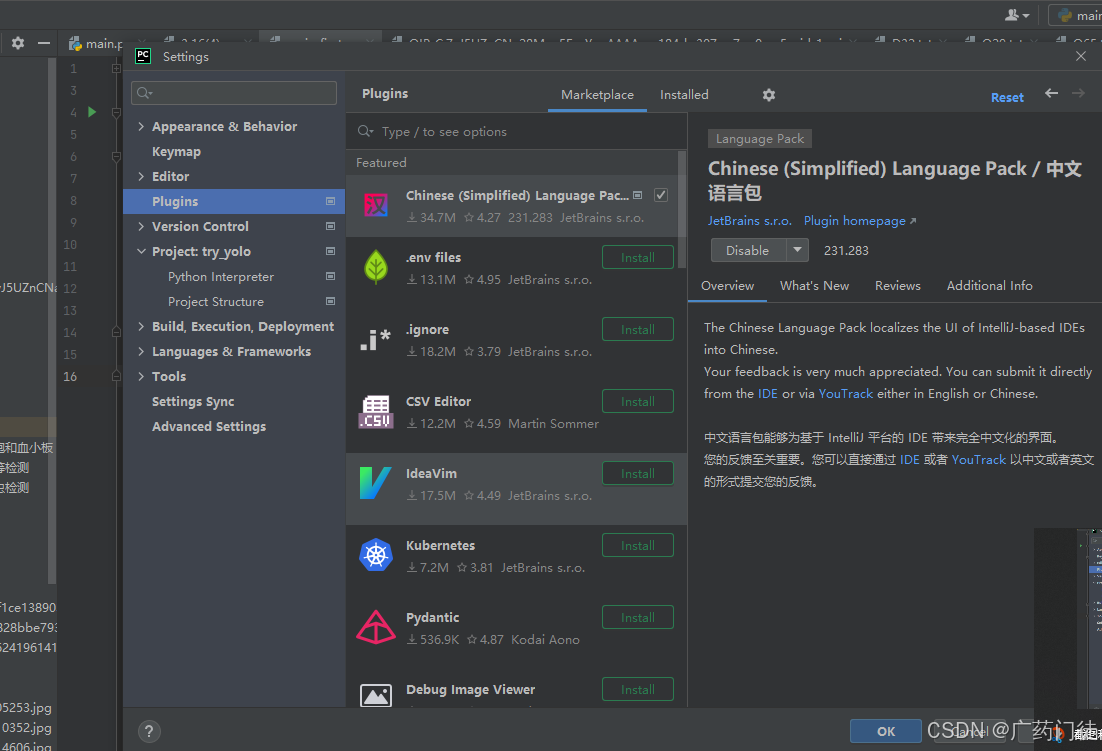
Task: Open the run configuration dropdown in toolbar
Action: (1077, 15)
